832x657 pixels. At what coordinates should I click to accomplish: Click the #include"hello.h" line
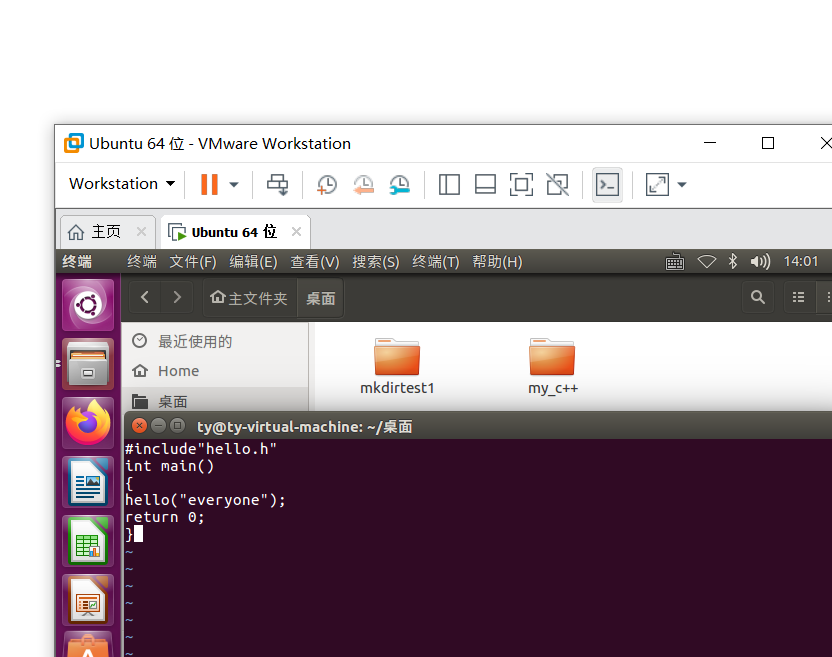(201, 449)
